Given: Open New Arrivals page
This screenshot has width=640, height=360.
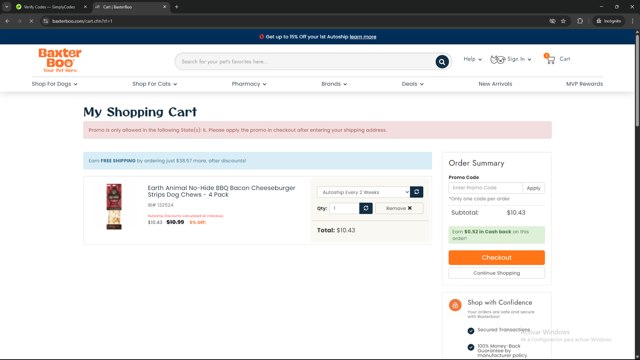Looking at the screenshot, I should click(495, 84).
